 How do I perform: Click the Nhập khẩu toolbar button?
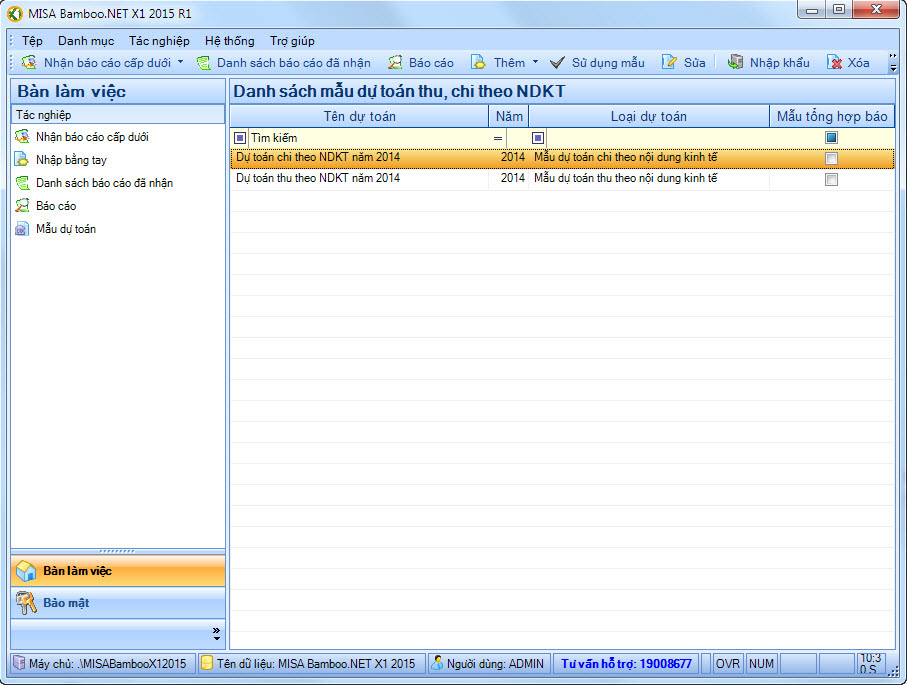point(769,62)
